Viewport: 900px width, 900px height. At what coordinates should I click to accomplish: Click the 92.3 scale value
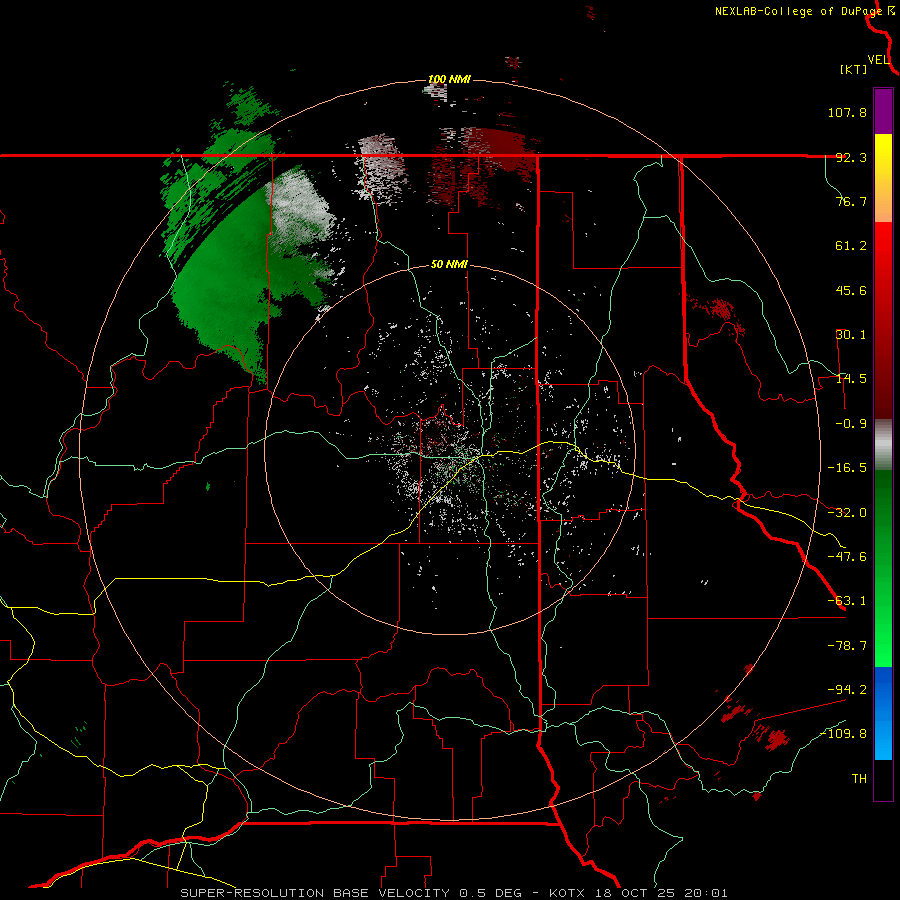click(851, 157)
